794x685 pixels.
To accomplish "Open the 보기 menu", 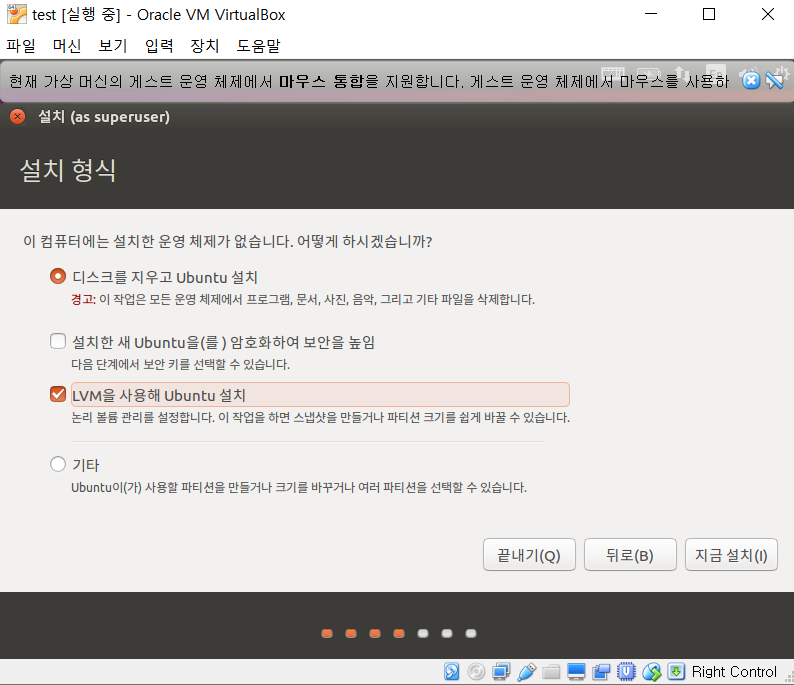I will coord(112,46).
